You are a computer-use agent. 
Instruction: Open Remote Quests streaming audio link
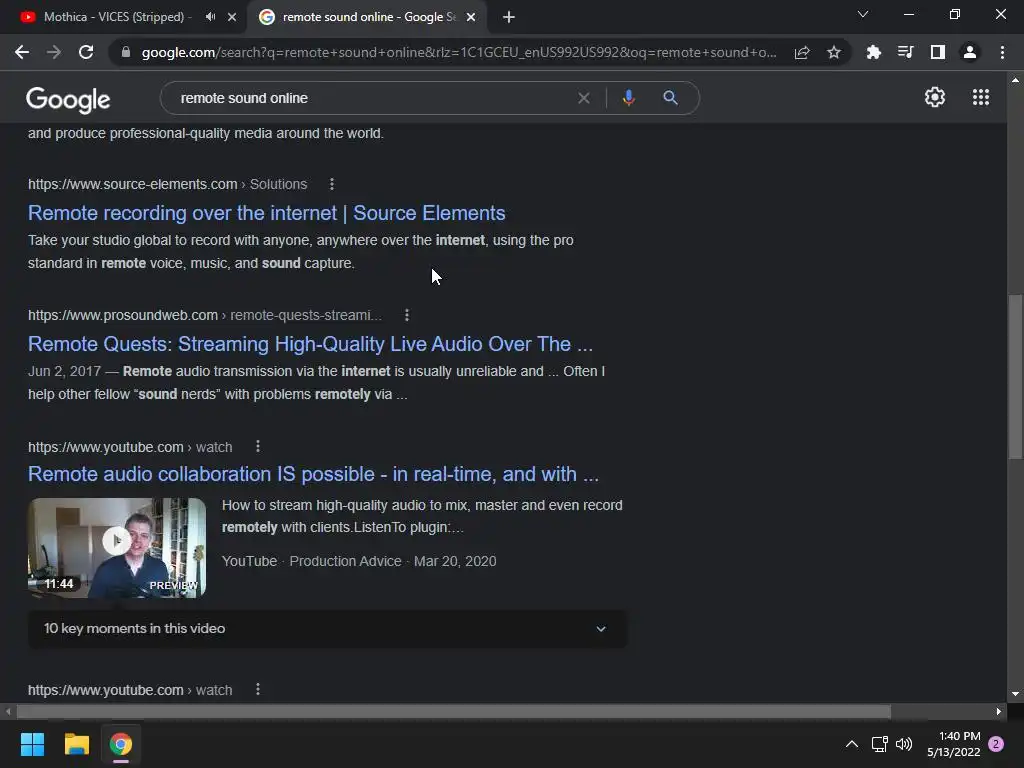pyautogui.click(x=310, y=344)
